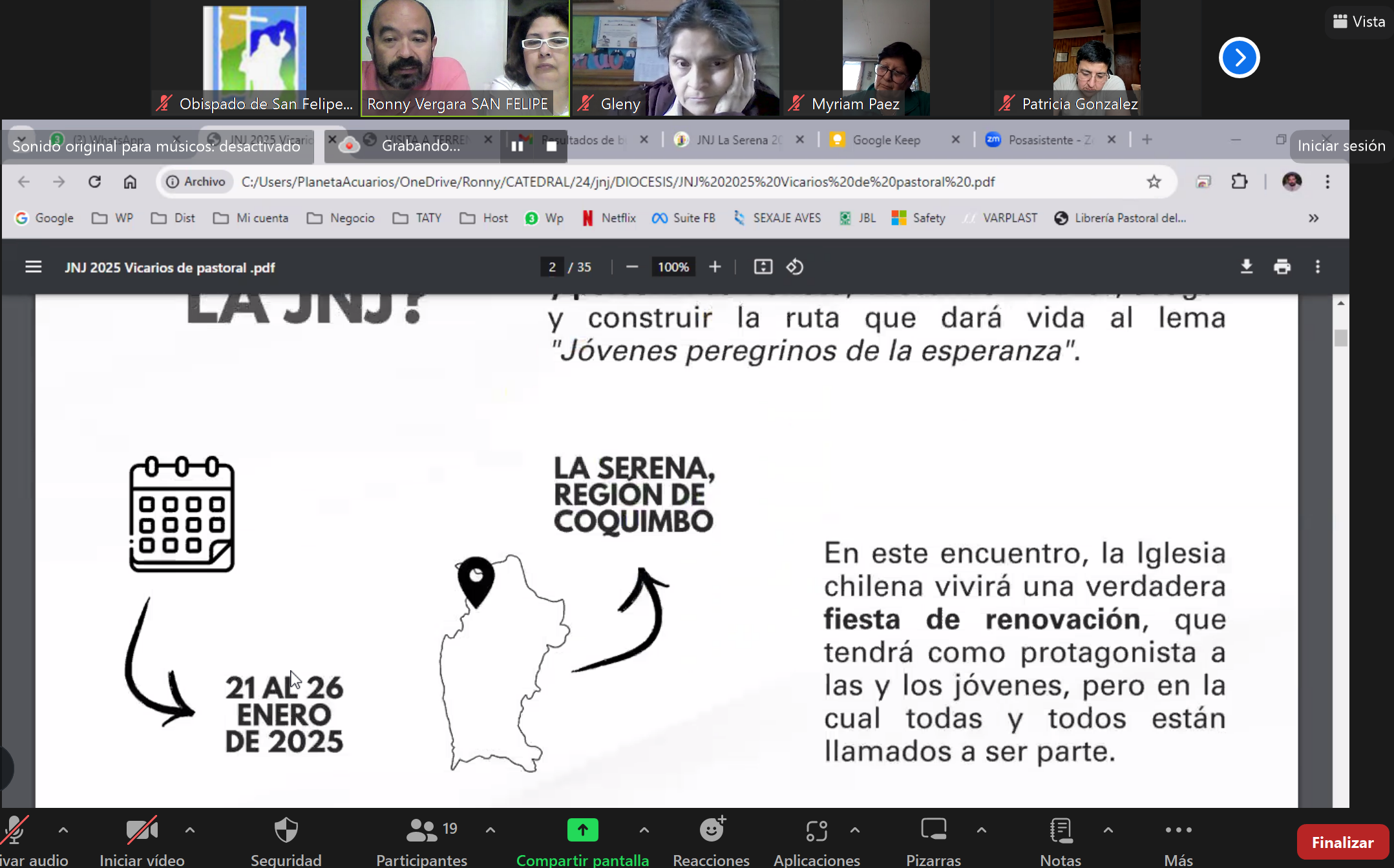Image resolution: width=1394 pixels, height=868 pixels.
Task: Open TATY bookmark folder
Action: coord(417,218)
